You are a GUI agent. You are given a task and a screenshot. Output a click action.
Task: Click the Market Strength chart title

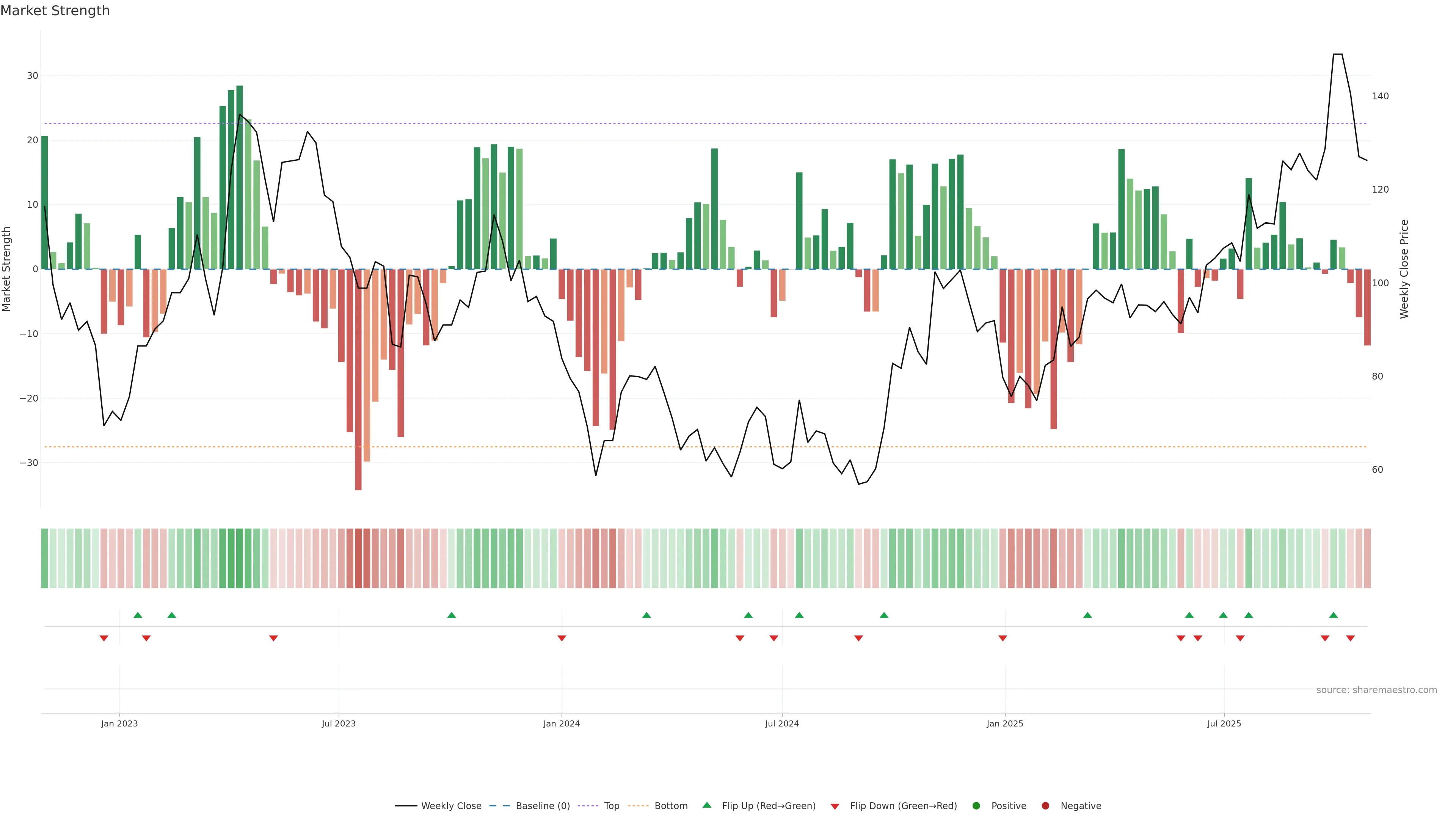[x=55, y=11]
